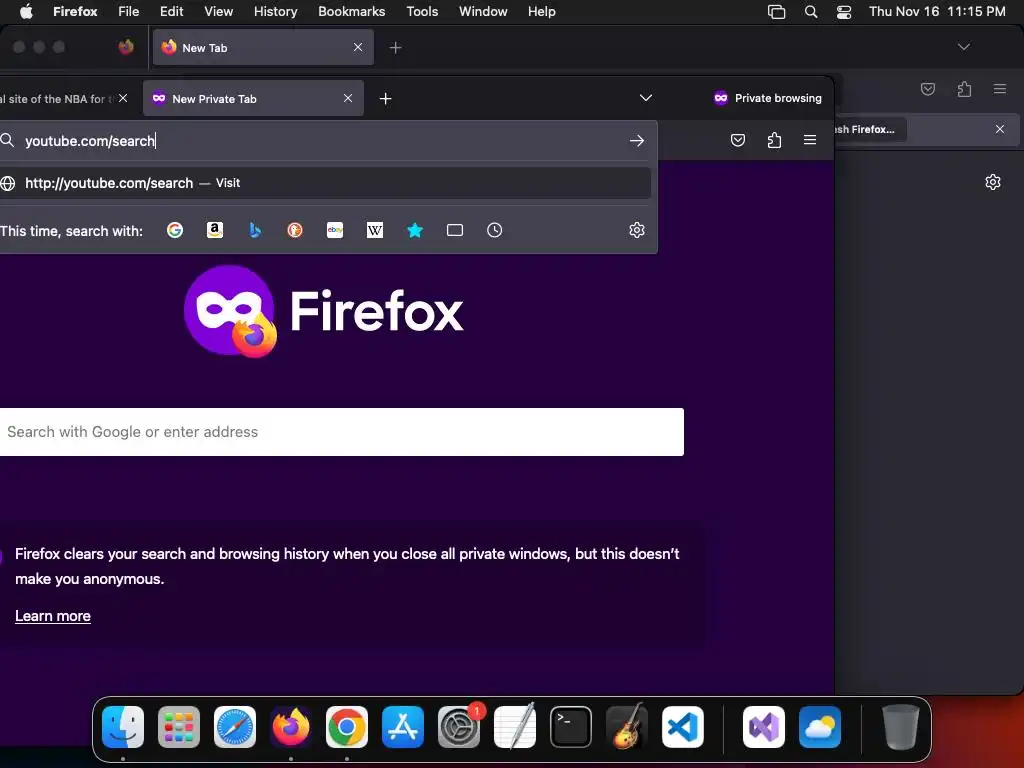Dismiss the Refresh Firefox notification
Viewport: 1024px width, 768px height.
click(x=1000, y=129)
